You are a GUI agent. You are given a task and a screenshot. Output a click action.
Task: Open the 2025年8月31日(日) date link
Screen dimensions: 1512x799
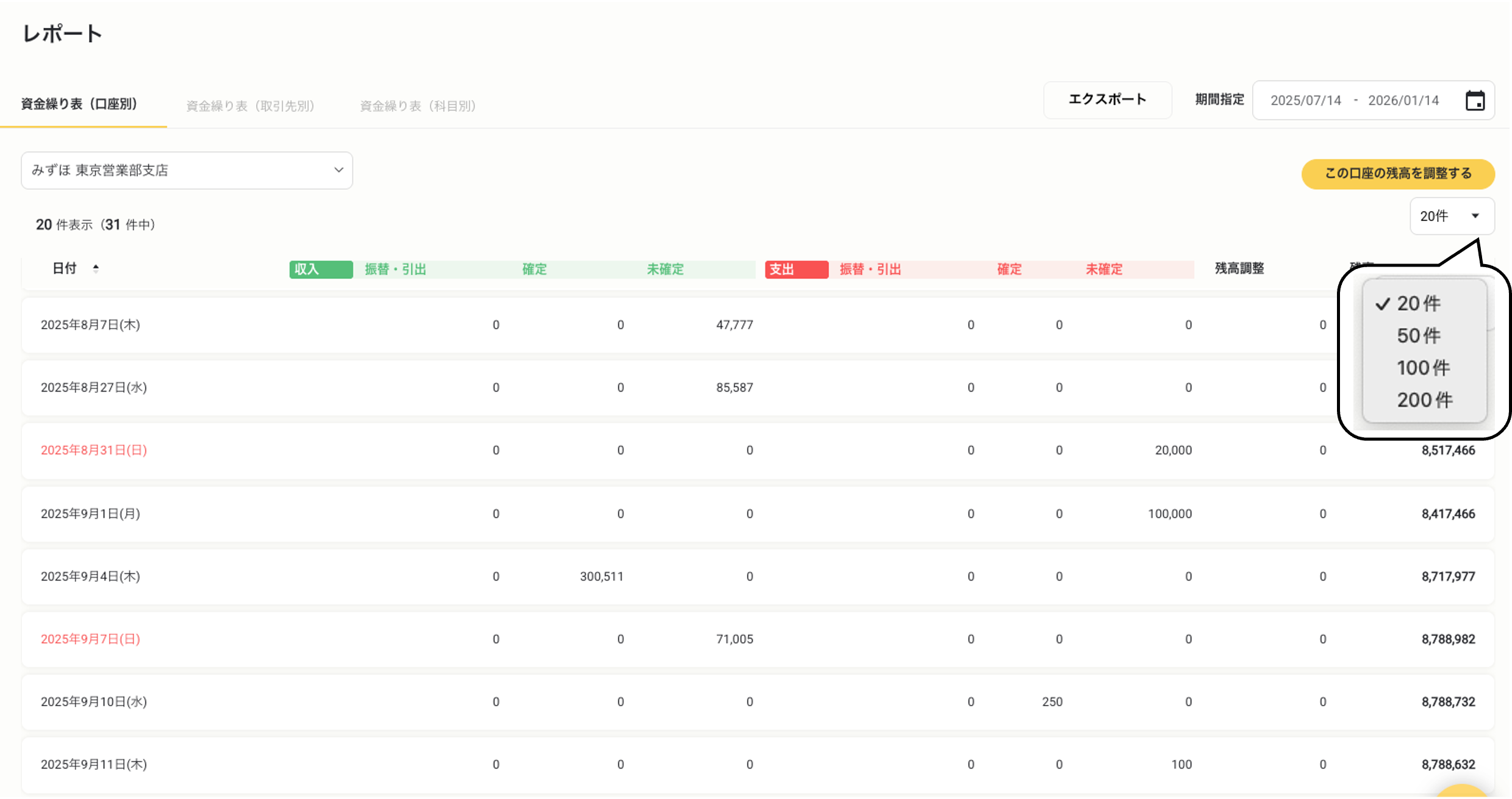(93, 450)
